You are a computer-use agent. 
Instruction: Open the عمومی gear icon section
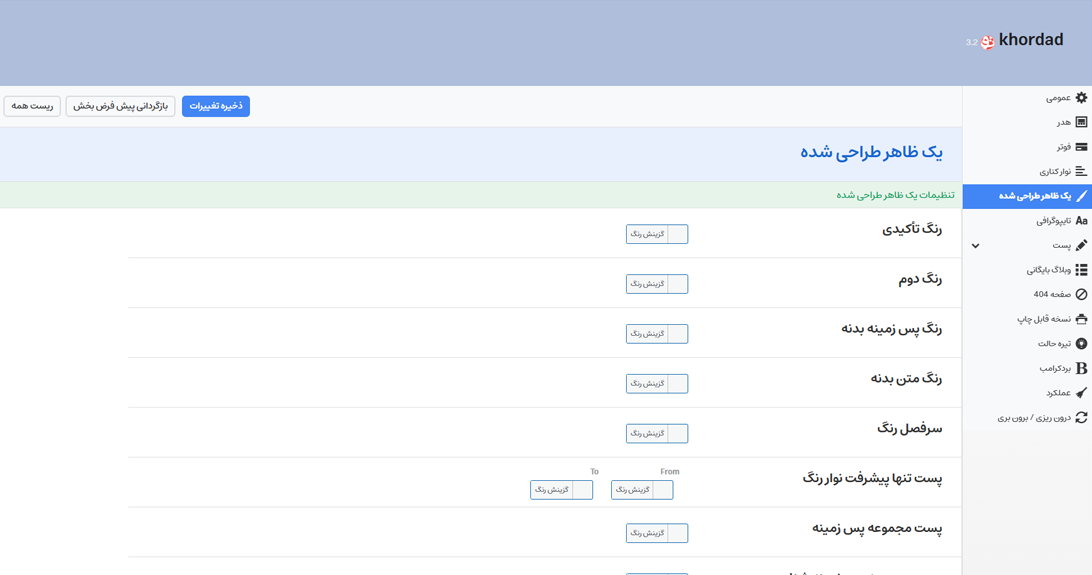coord(1081,97)
